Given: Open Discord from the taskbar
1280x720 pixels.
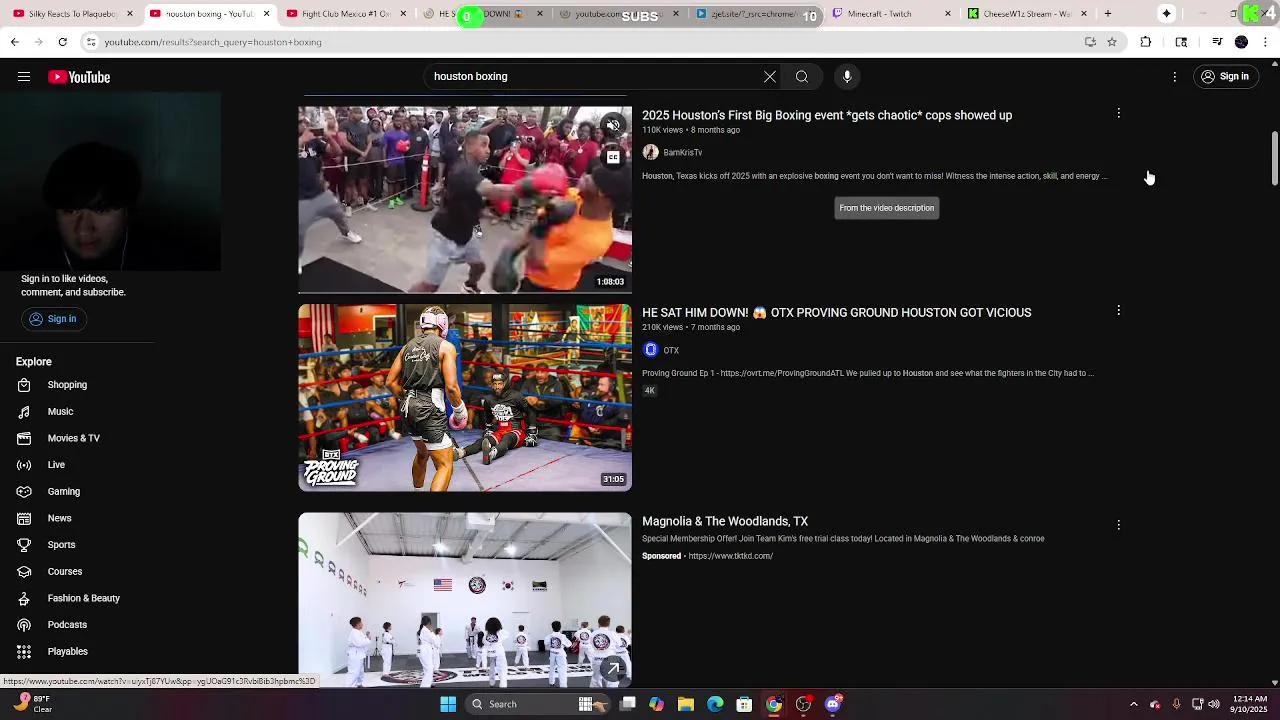Looking at the screenshot, I should 833,704.
